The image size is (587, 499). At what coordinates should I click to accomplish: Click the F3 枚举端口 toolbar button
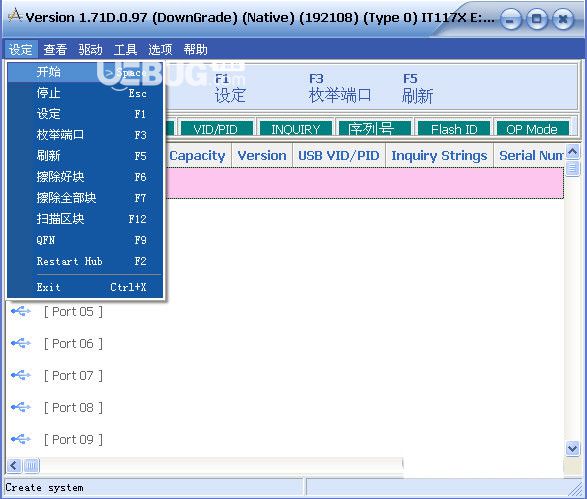(340, 89)
